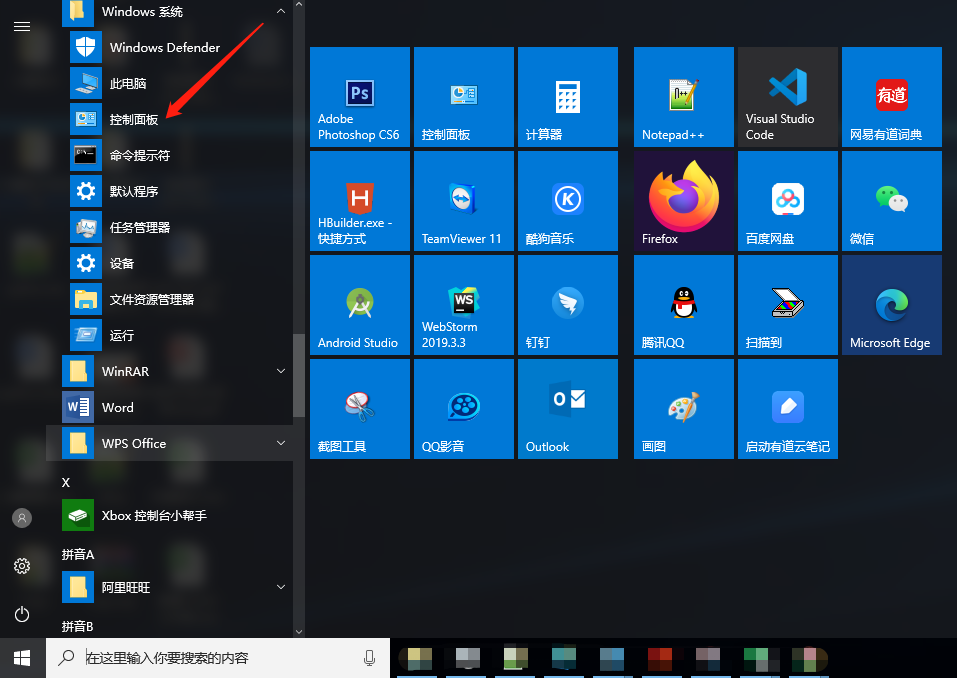957x678 pixels.
Task: Click the 拼音A group header
Action: [x=78, y=555]
